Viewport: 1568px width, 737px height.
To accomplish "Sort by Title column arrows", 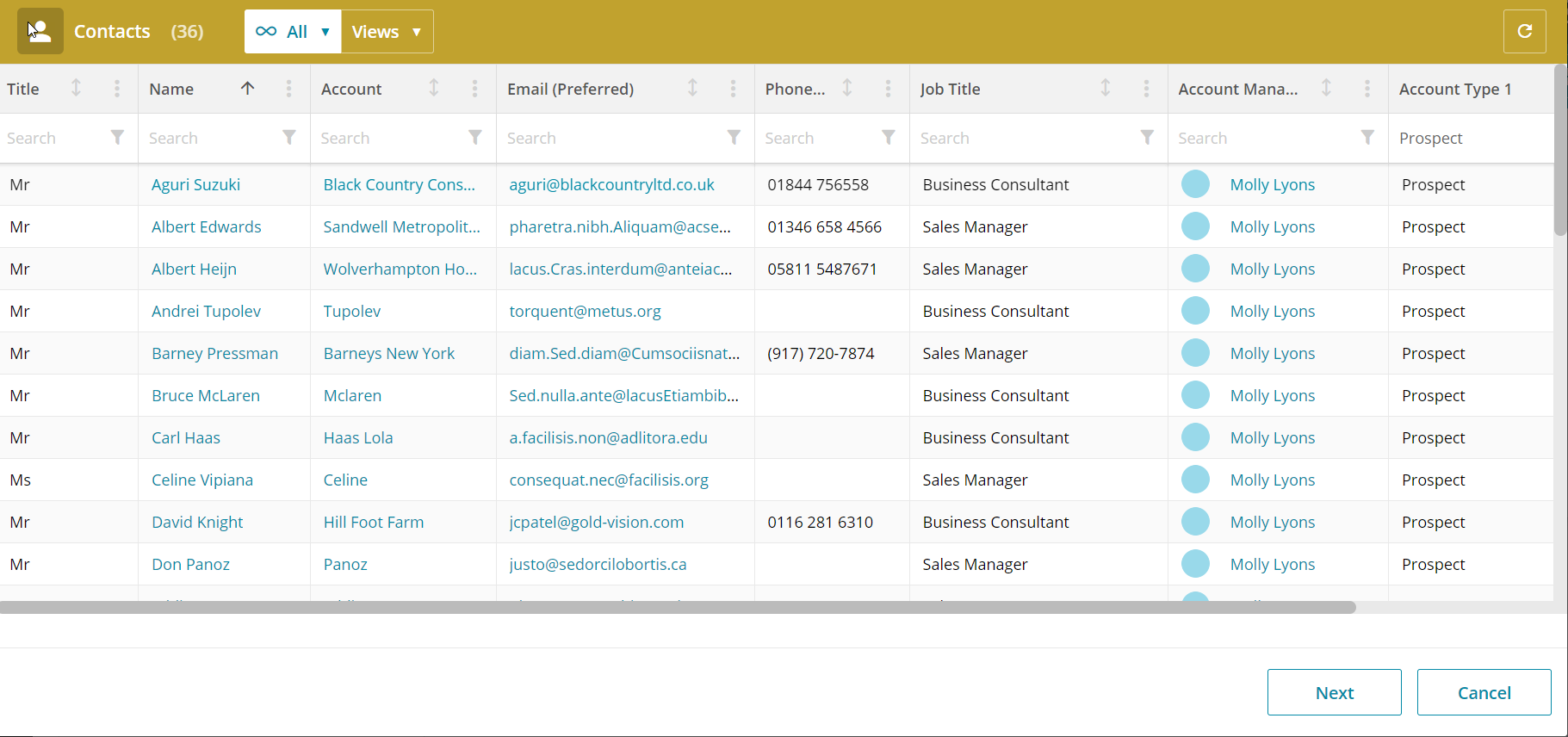I will [x=76, y=88].
